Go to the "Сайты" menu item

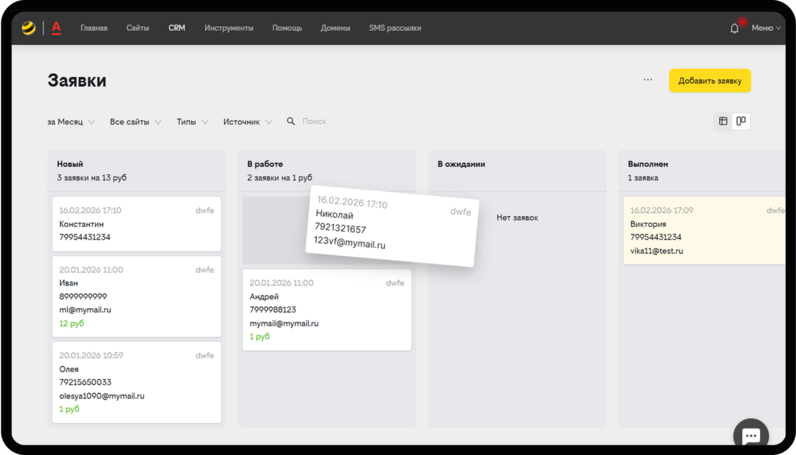coord(138,28)
